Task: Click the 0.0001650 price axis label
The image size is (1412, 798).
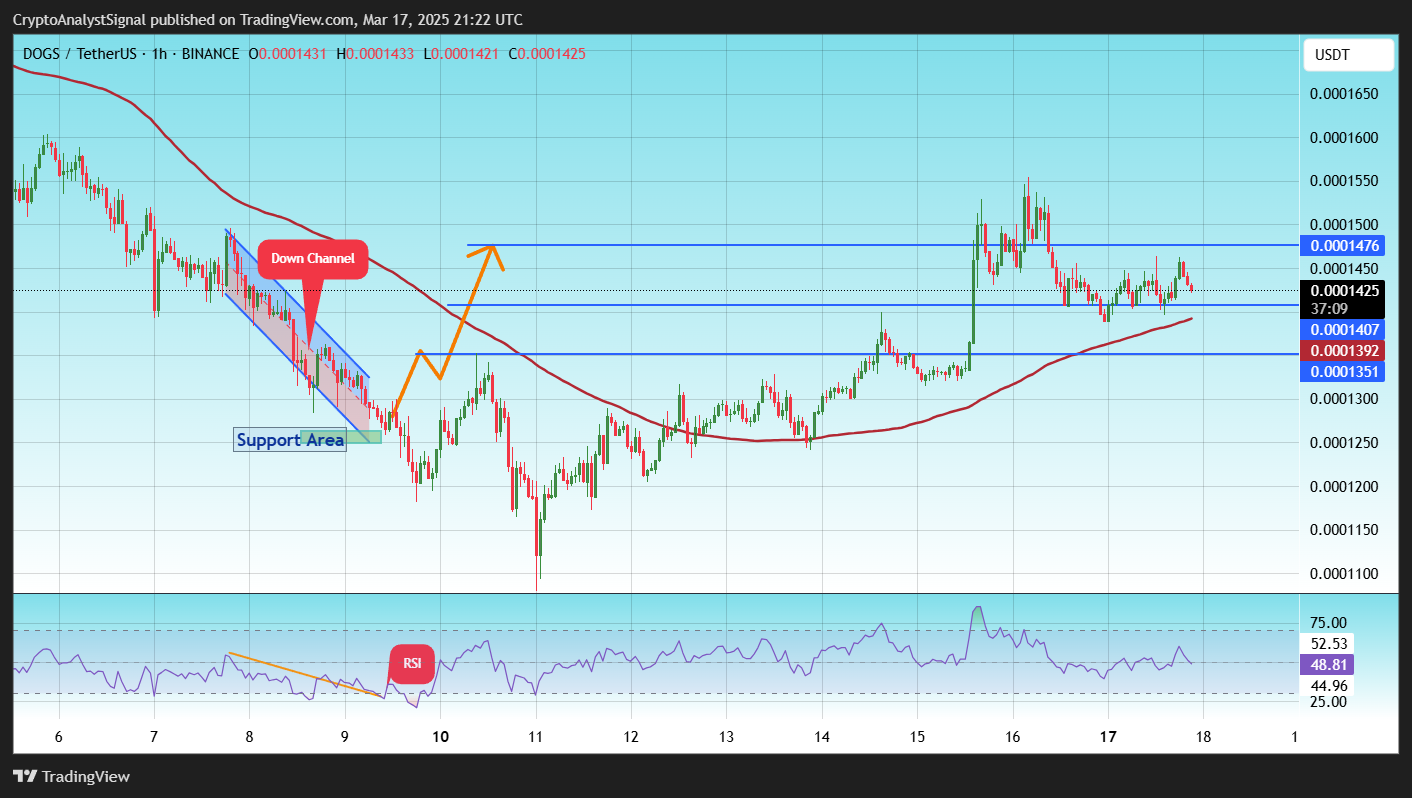Action: point(1345,94)
